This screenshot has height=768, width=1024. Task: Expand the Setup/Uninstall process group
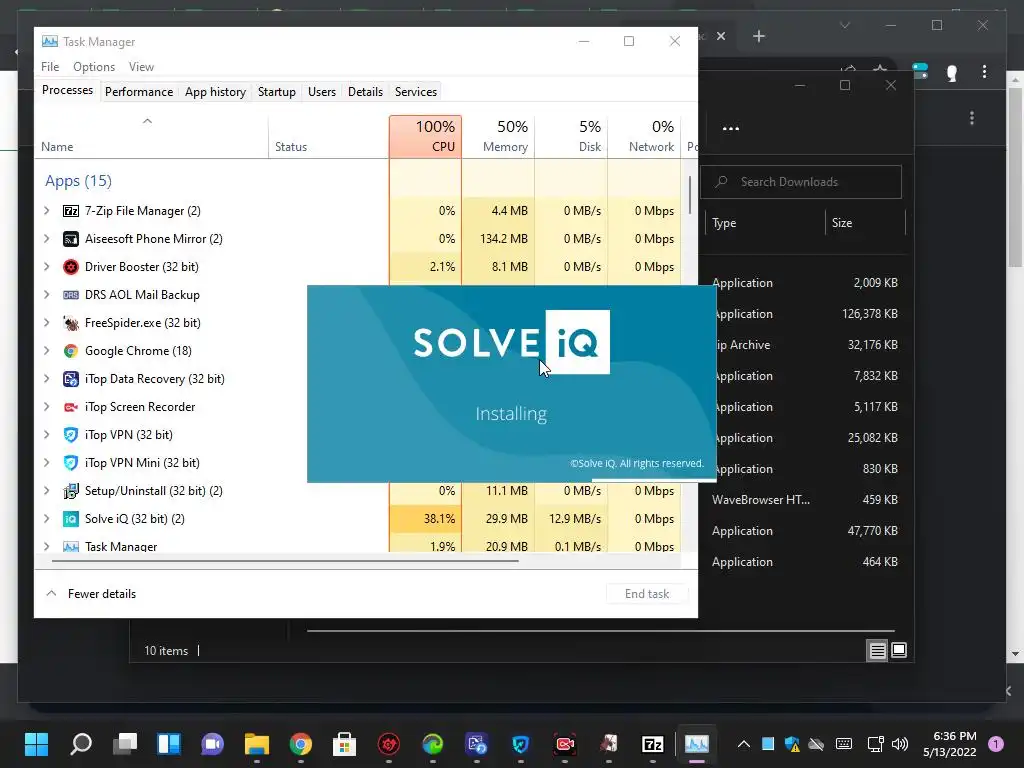point(46,491)
